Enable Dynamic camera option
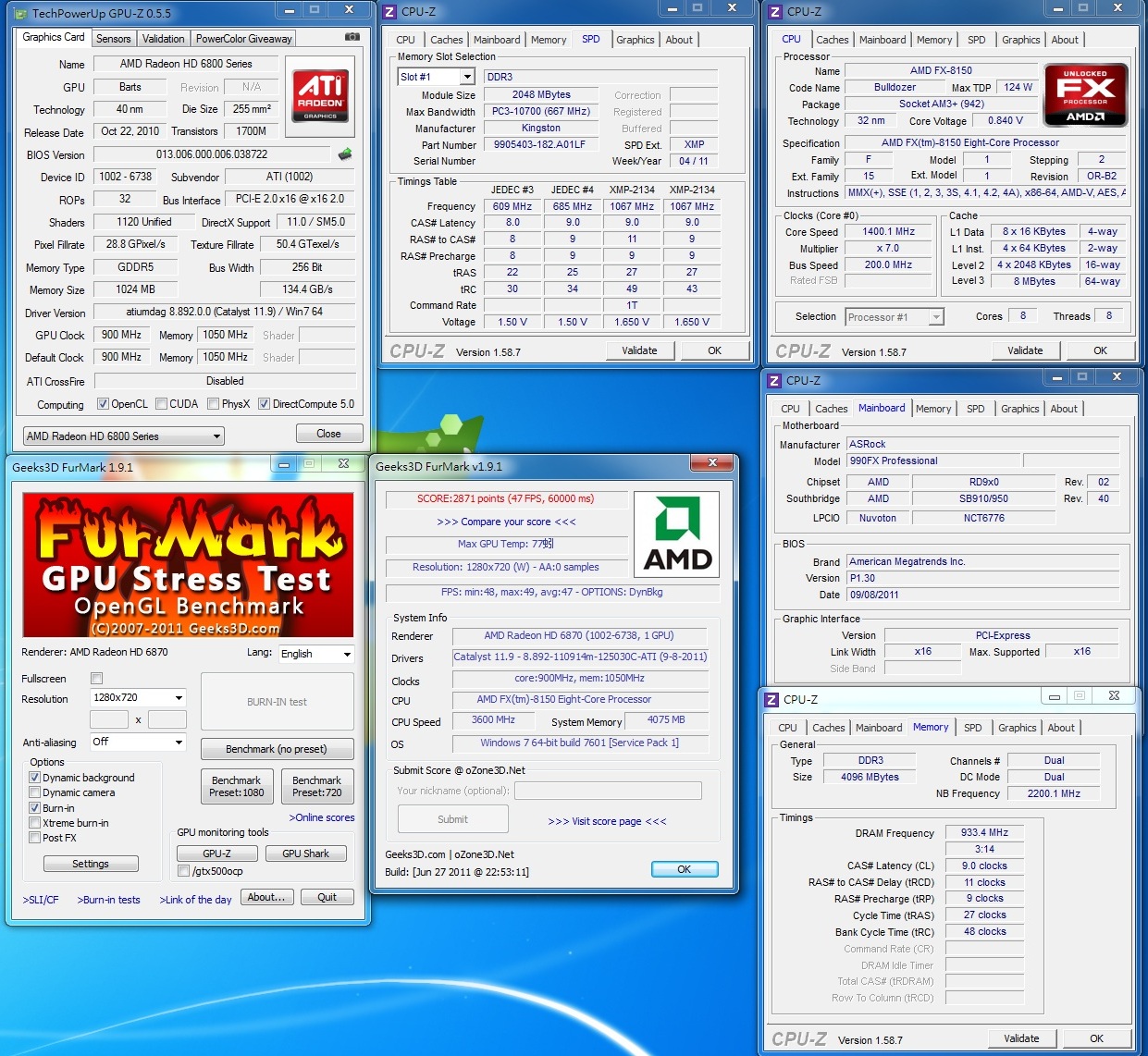 34,792
